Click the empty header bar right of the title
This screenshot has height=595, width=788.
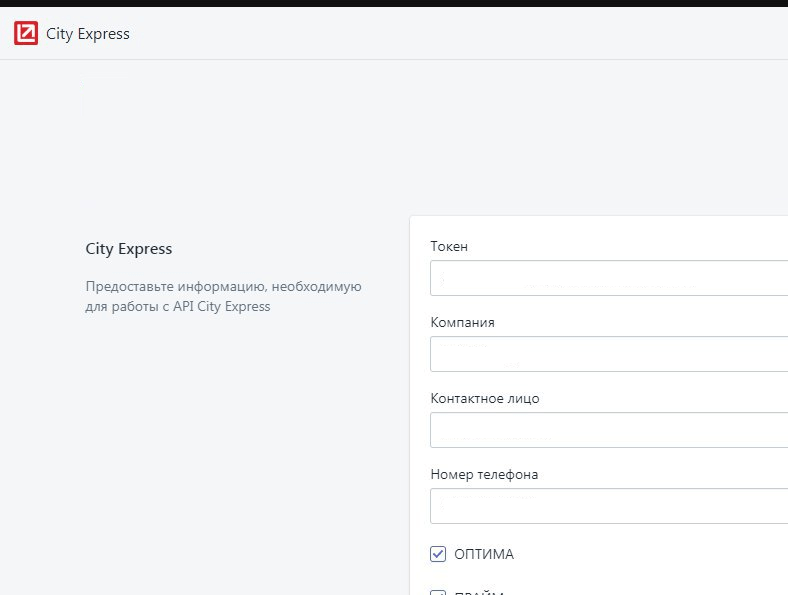[450, 34]
